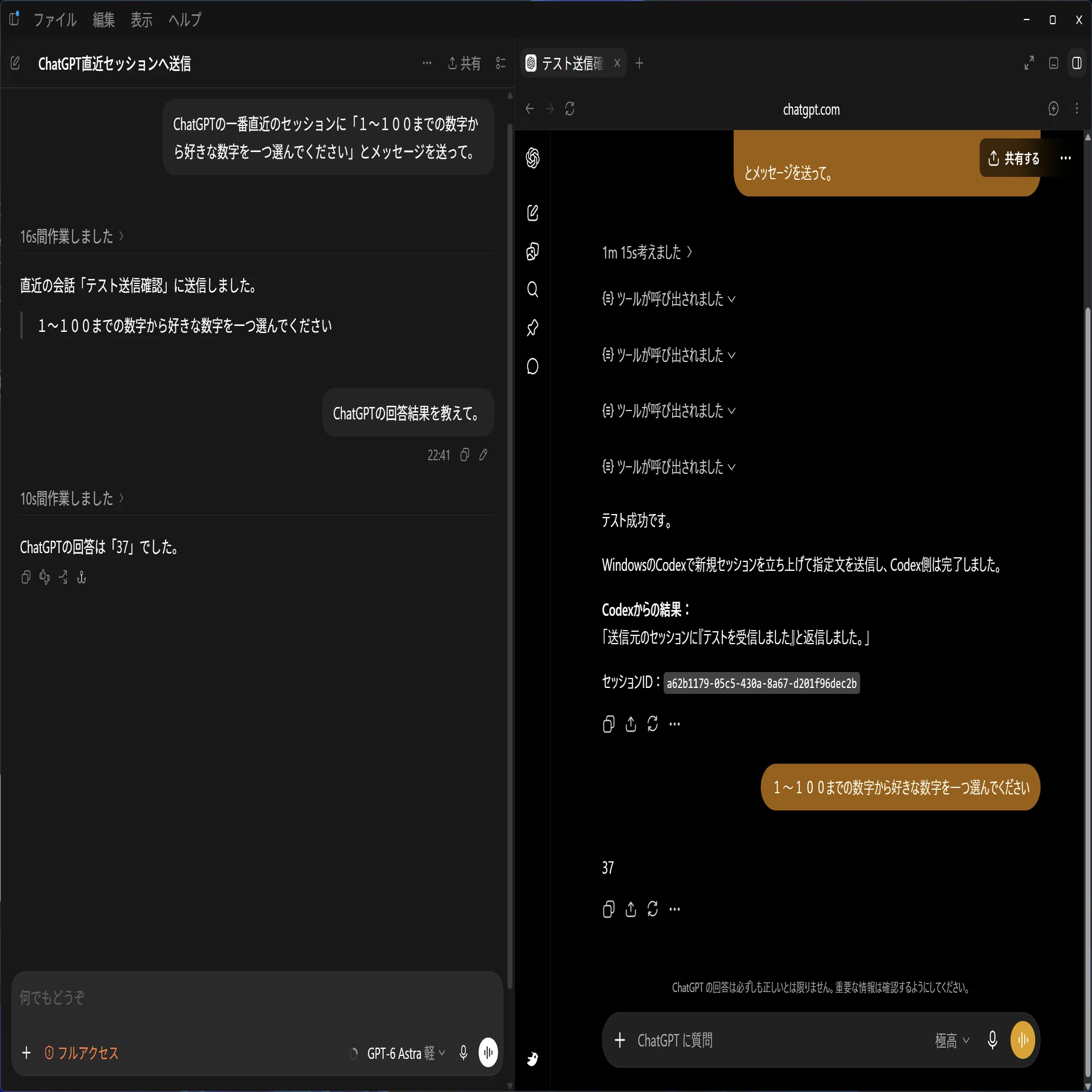
Task: Expand the 1m 15s考えました thinking details
Action: click(647, 253)
